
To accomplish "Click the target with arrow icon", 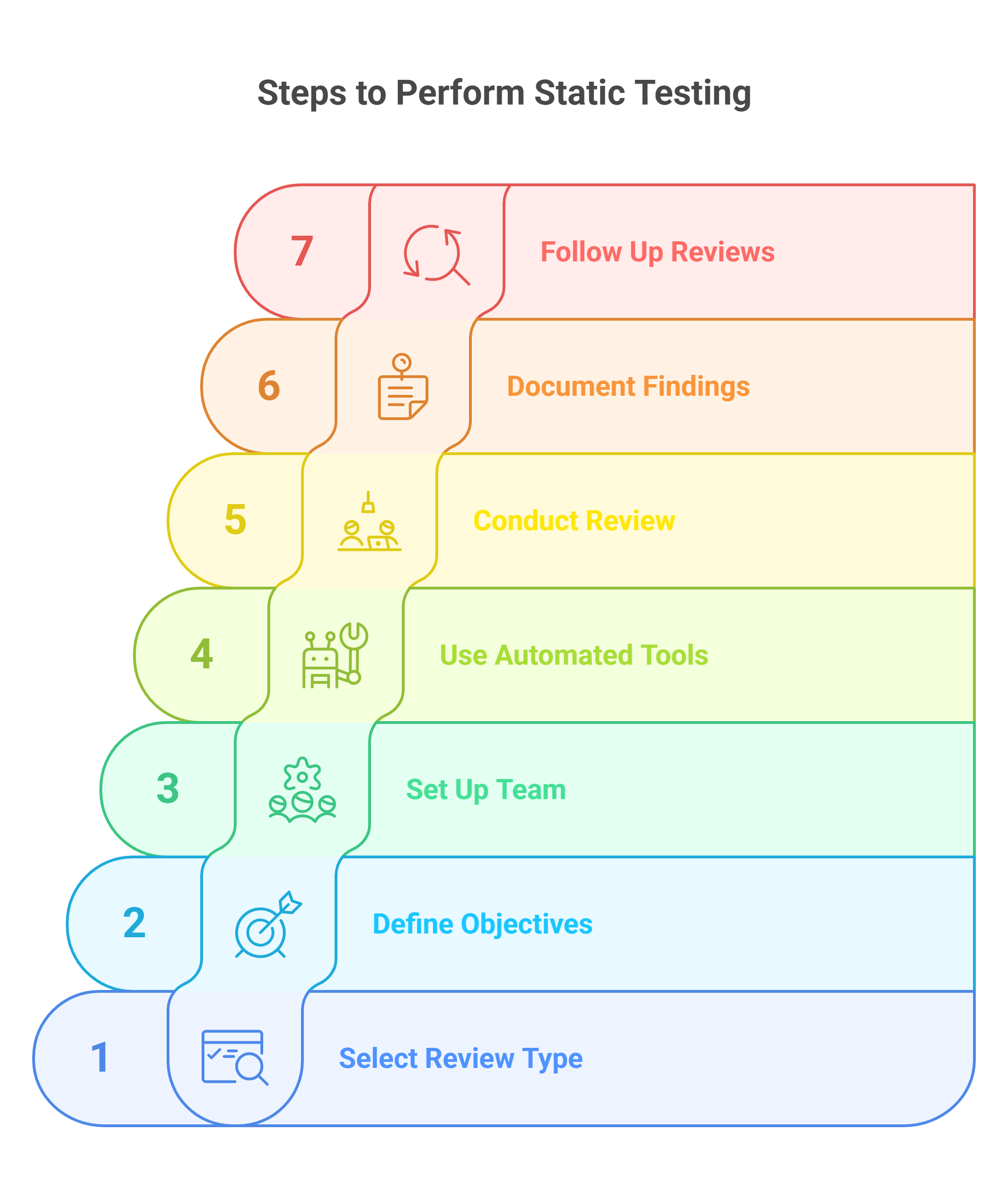I will [269, 924].
